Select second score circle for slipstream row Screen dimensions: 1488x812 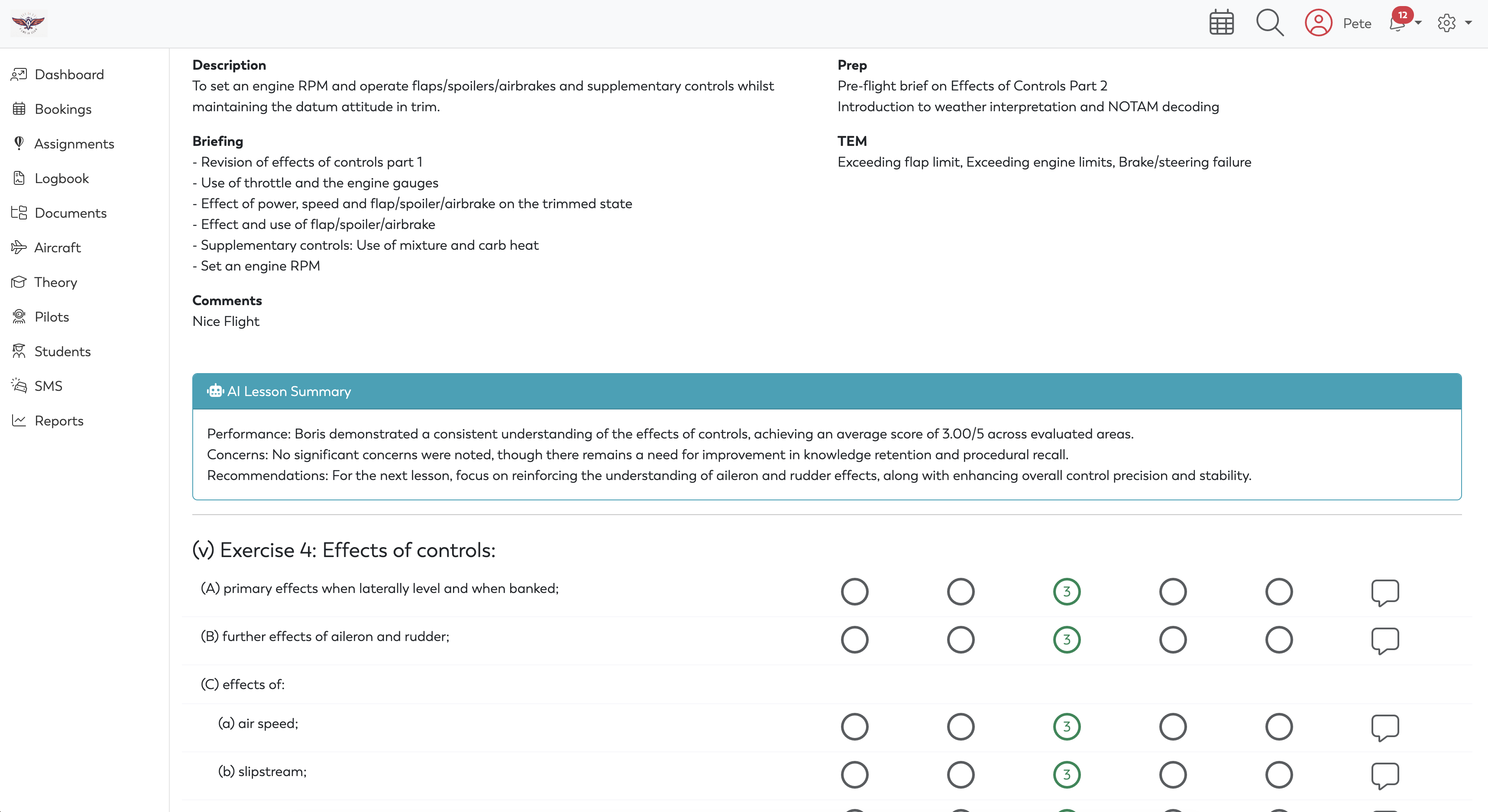point(961,774)
